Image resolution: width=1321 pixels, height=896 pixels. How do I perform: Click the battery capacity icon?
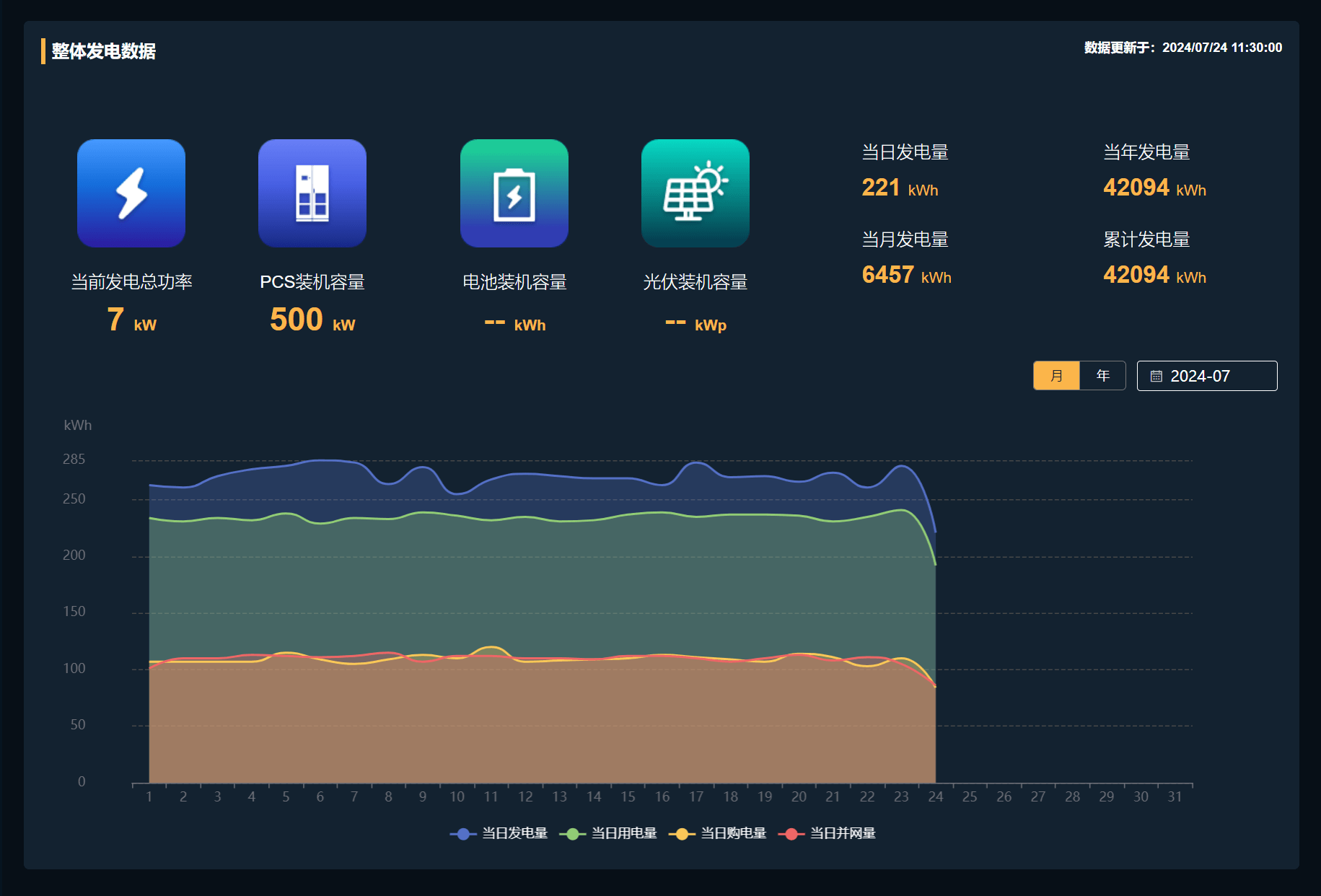pos(514,193)
